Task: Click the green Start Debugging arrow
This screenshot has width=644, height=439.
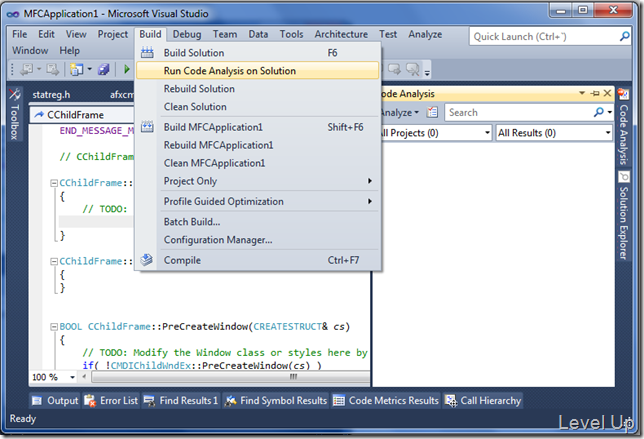Action: [x=127, y=69]
